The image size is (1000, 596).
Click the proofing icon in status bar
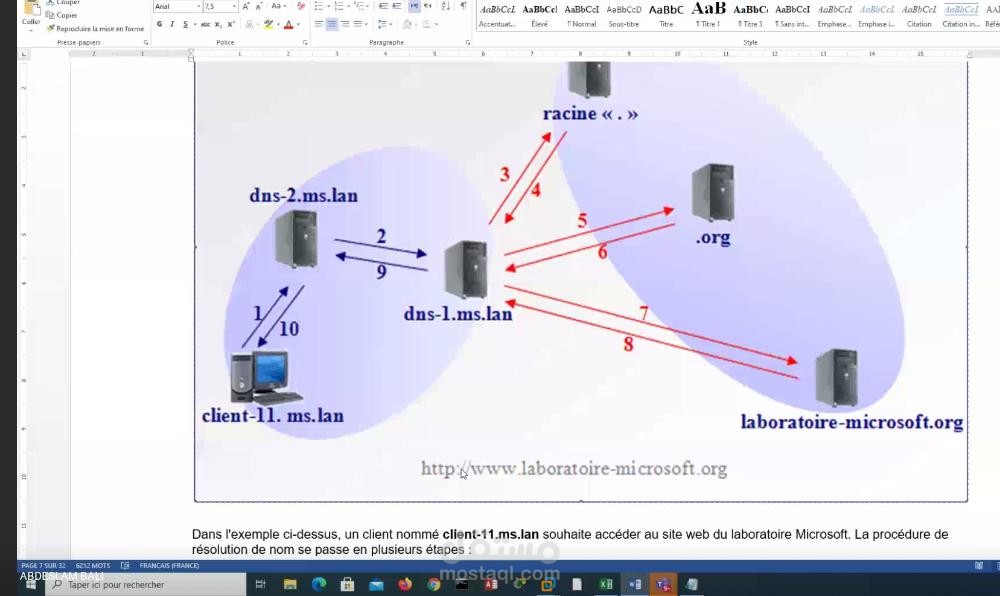coord(125,565)
